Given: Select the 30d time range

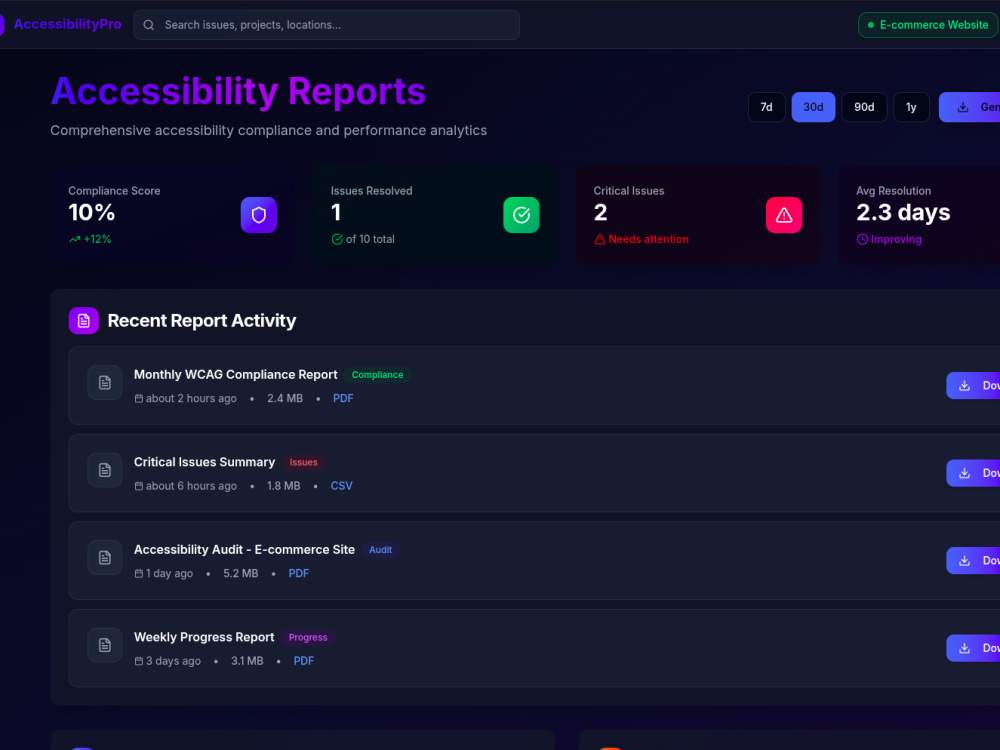Looking at the screenshot, I should click(x=813, y=107).
